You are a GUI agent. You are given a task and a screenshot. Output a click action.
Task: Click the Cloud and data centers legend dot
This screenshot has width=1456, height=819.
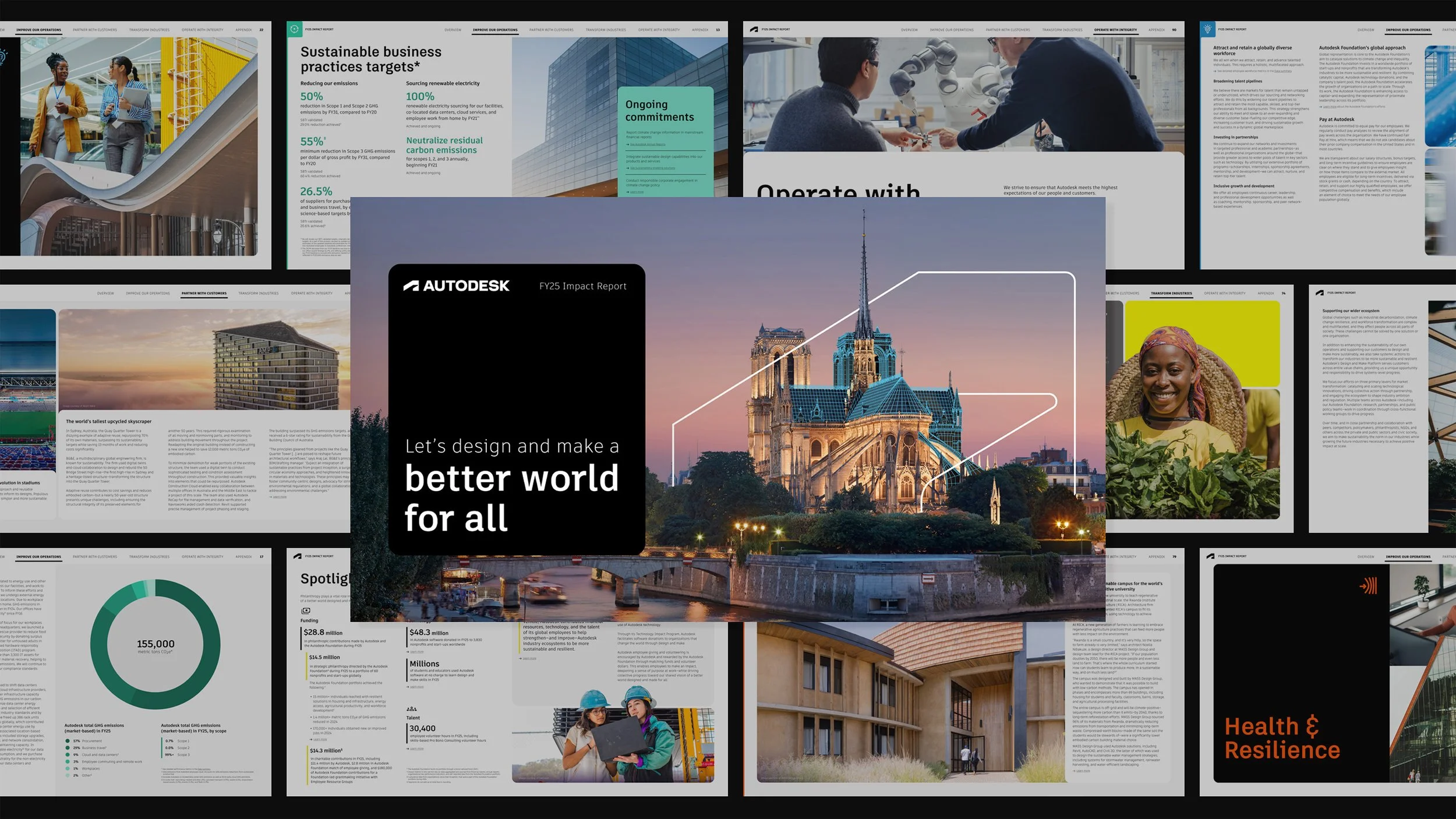click(68, 755)
